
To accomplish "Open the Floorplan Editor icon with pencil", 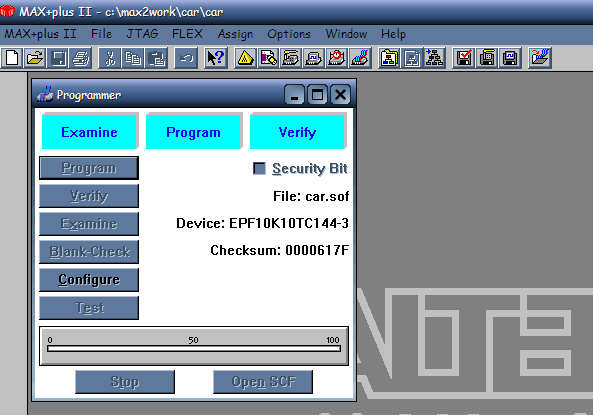I will pyautogui.click(x=268, y=58).
